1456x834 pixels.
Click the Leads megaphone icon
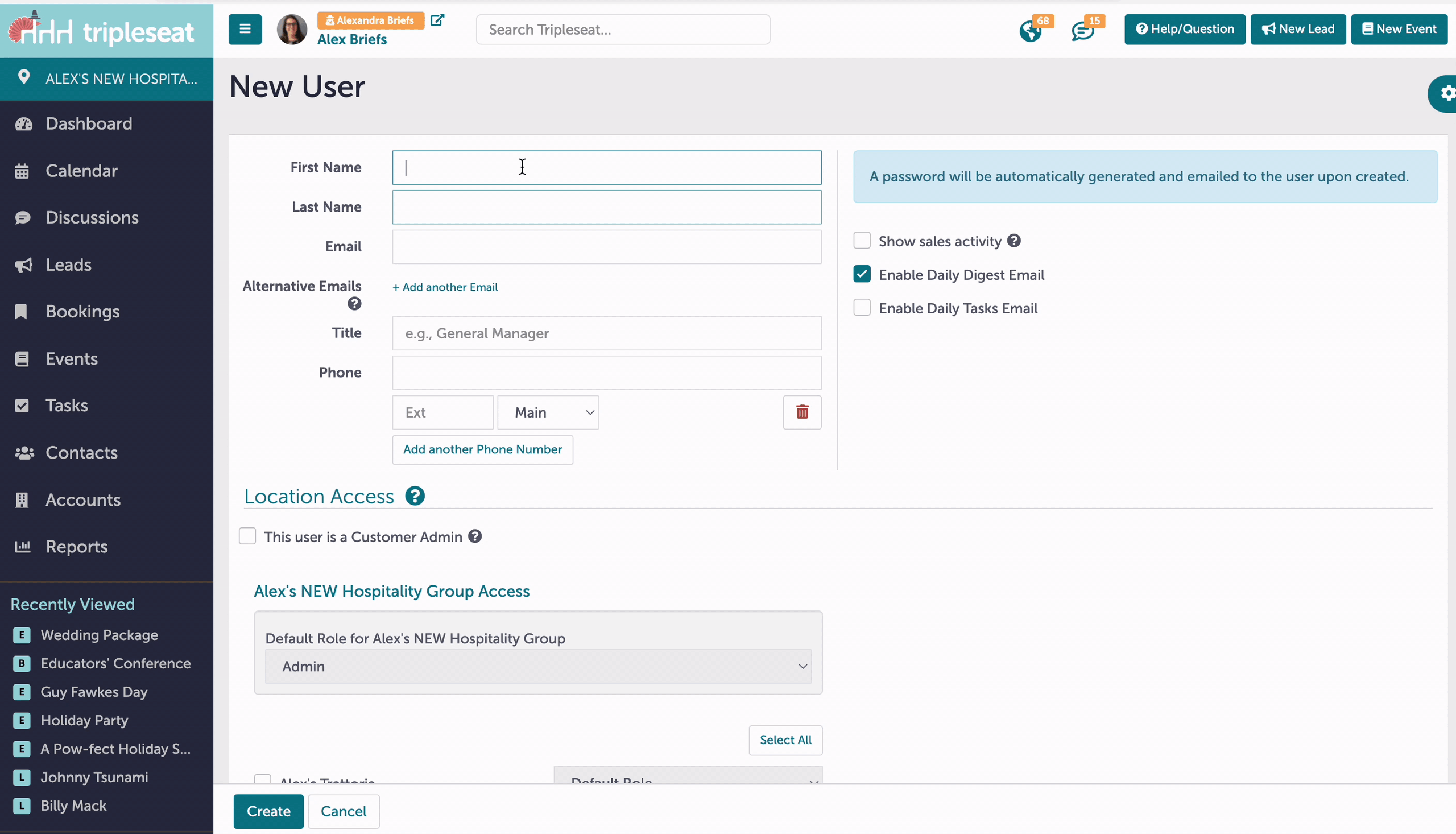[23, 265]
